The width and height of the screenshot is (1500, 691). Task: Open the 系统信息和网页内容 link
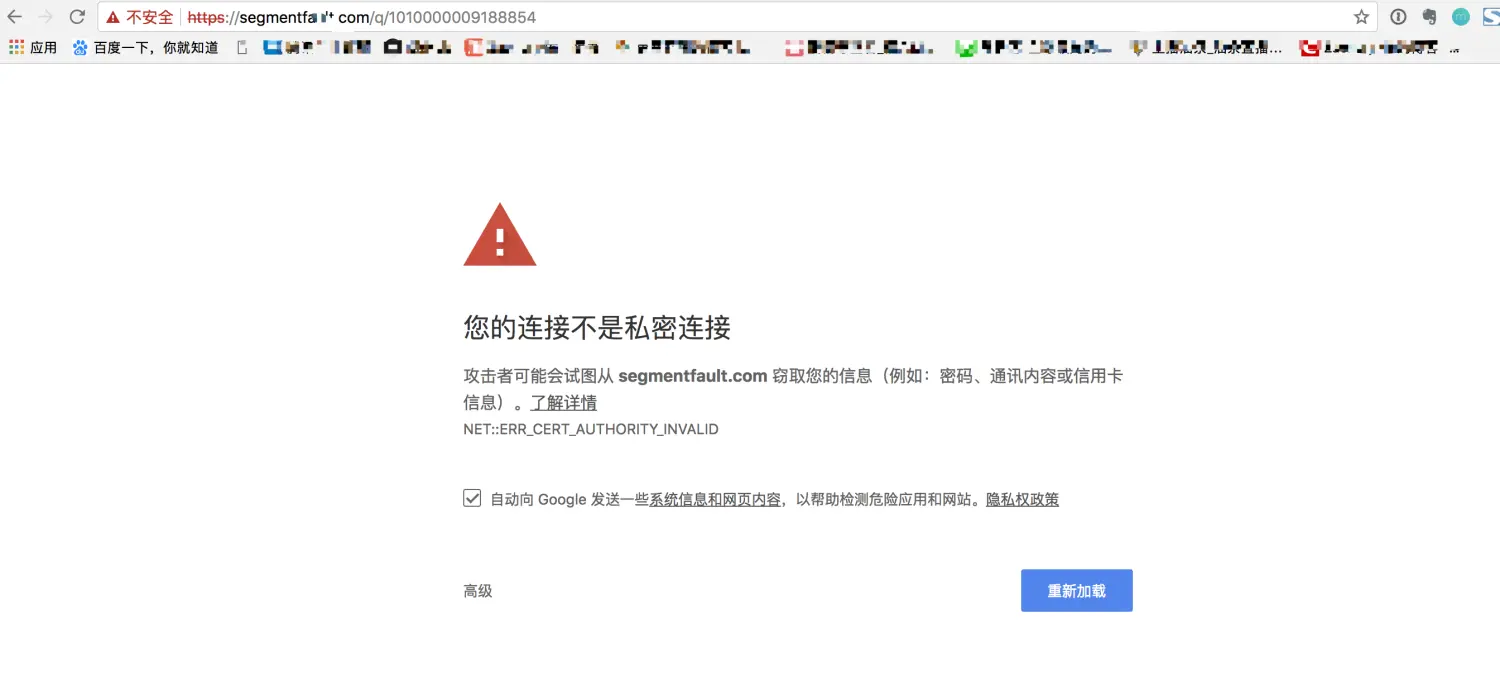coord(715,499)
